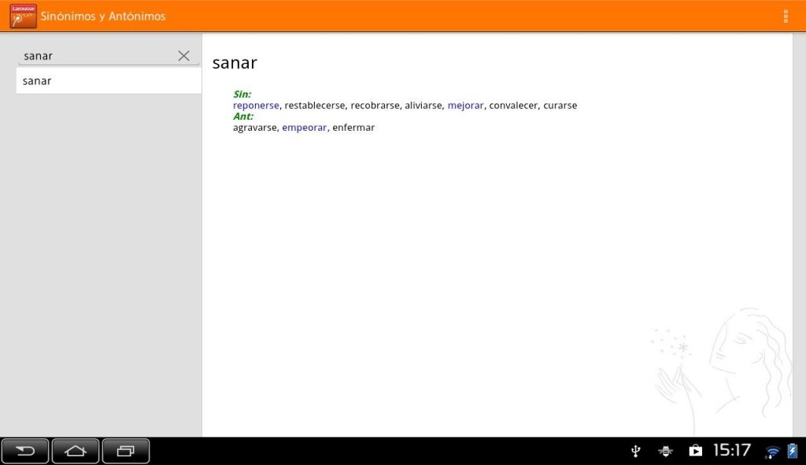
Task: Tap the USB connection status icon
Action: click(x=636, y=451)
